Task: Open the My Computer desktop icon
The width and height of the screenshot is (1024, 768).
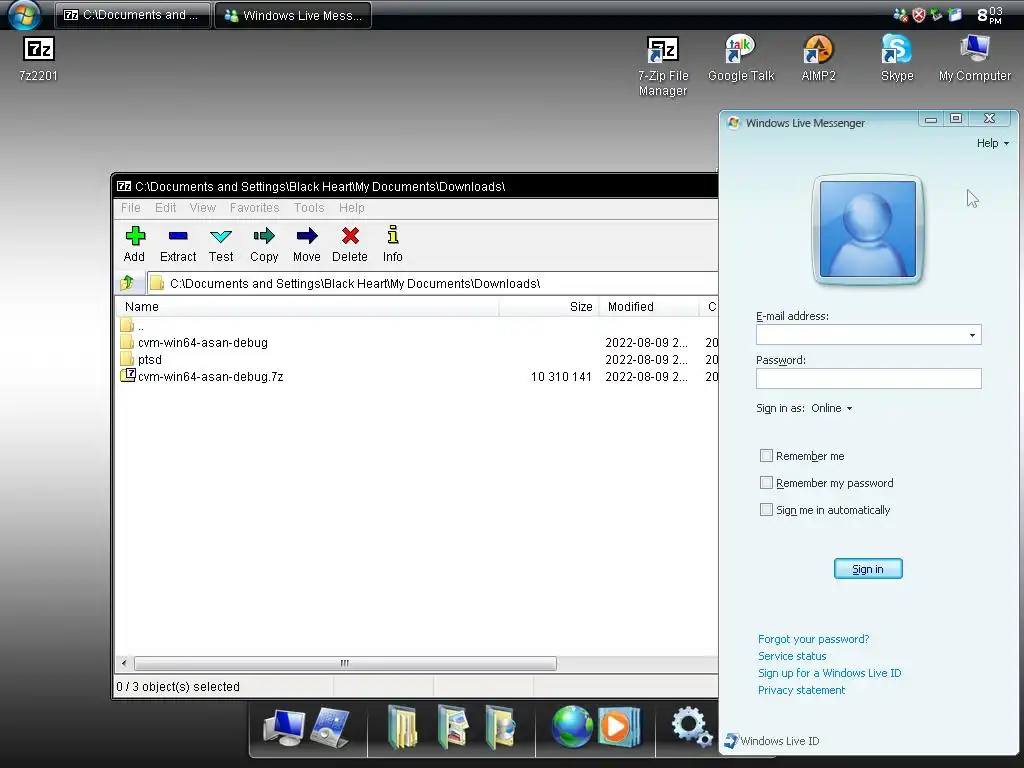Action: (974, 59)
